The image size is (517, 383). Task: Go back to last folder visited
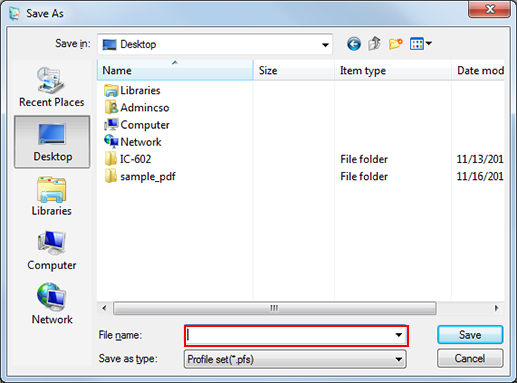pos(354,44)
